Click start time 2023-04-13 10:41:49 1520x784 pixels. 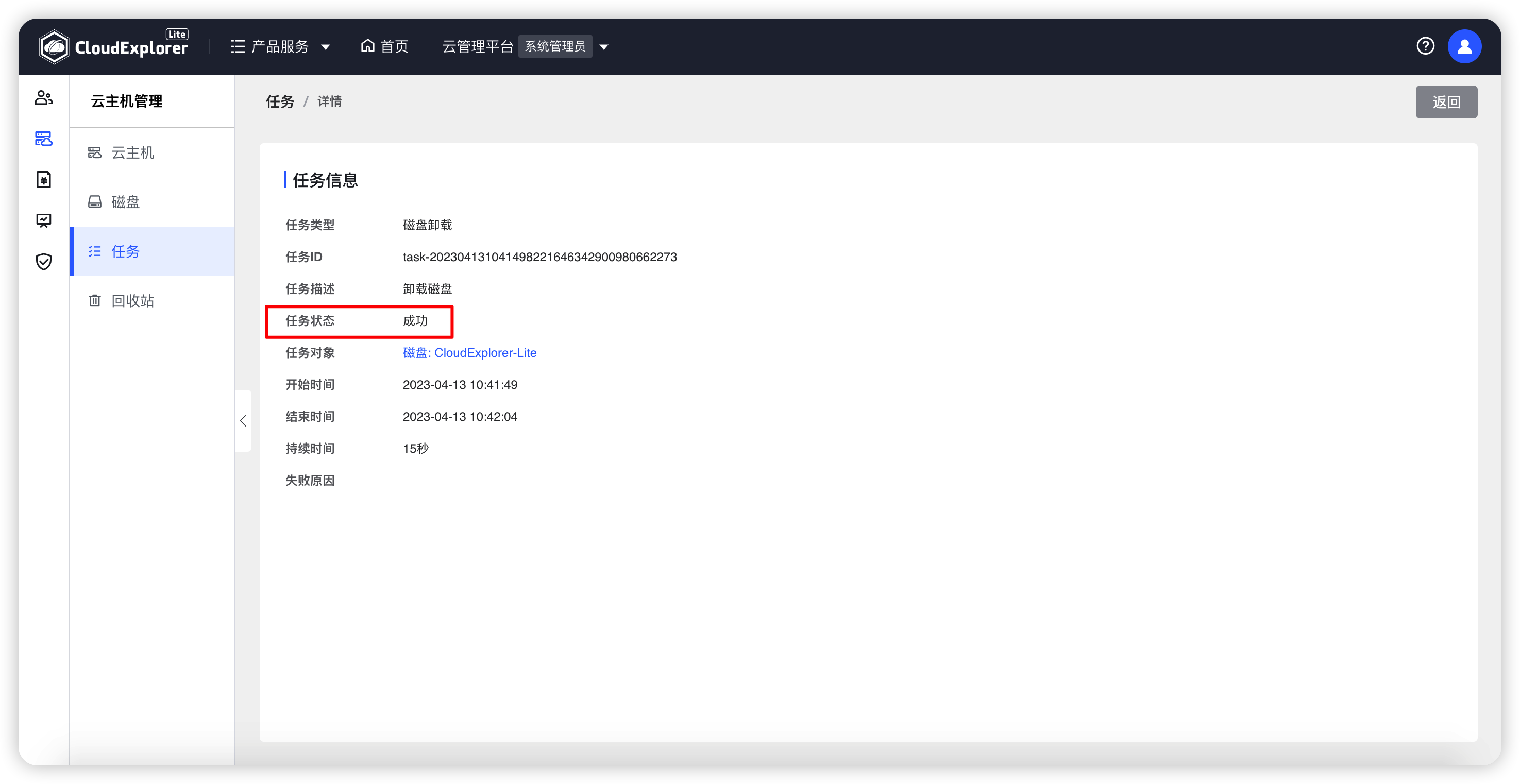(x=460, y=385)
